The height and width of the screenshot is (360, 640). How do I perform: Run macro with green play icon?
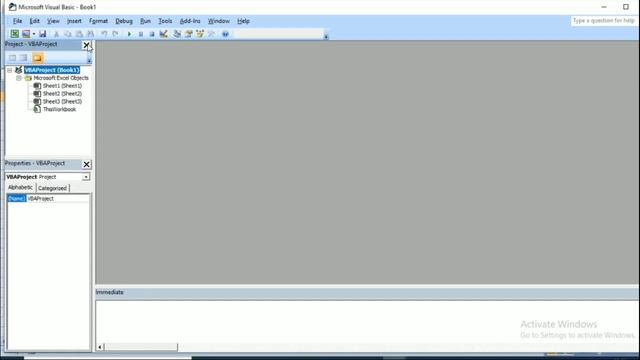click(x=129, y=34)
